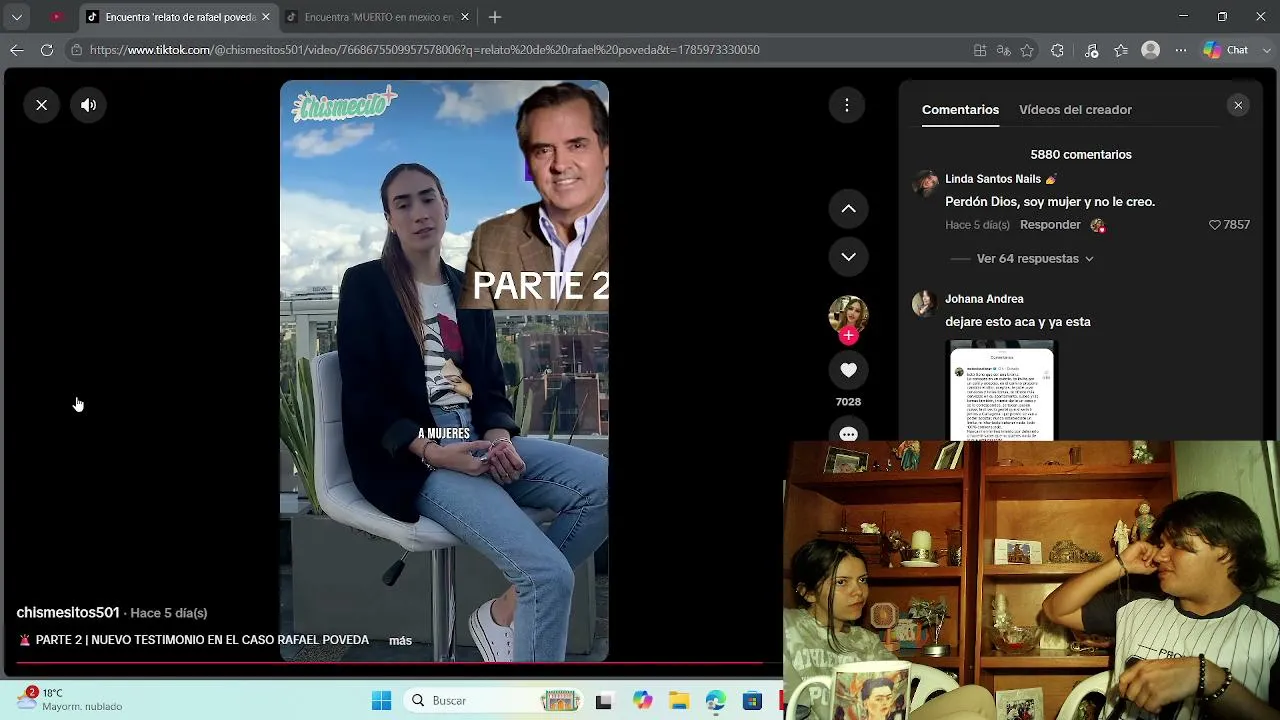Open Task View on taskbar
The height and width of the screenshot is (720, 1280).
[603, 701]
